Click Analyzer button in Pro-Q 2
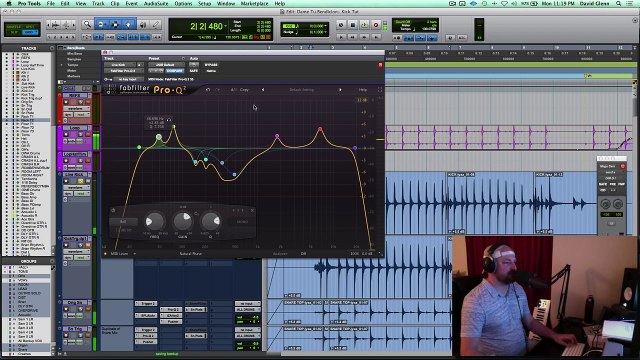The height and width of the screenshot is (360, 640). click(x=280, y=253)
